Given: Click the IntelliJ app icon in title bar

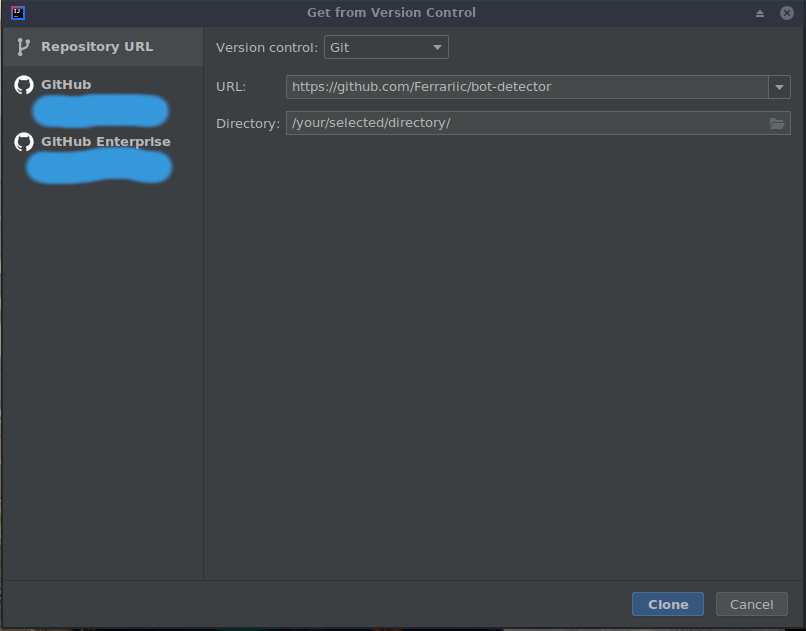Looking at the screenshot, I should click(18, 13).
